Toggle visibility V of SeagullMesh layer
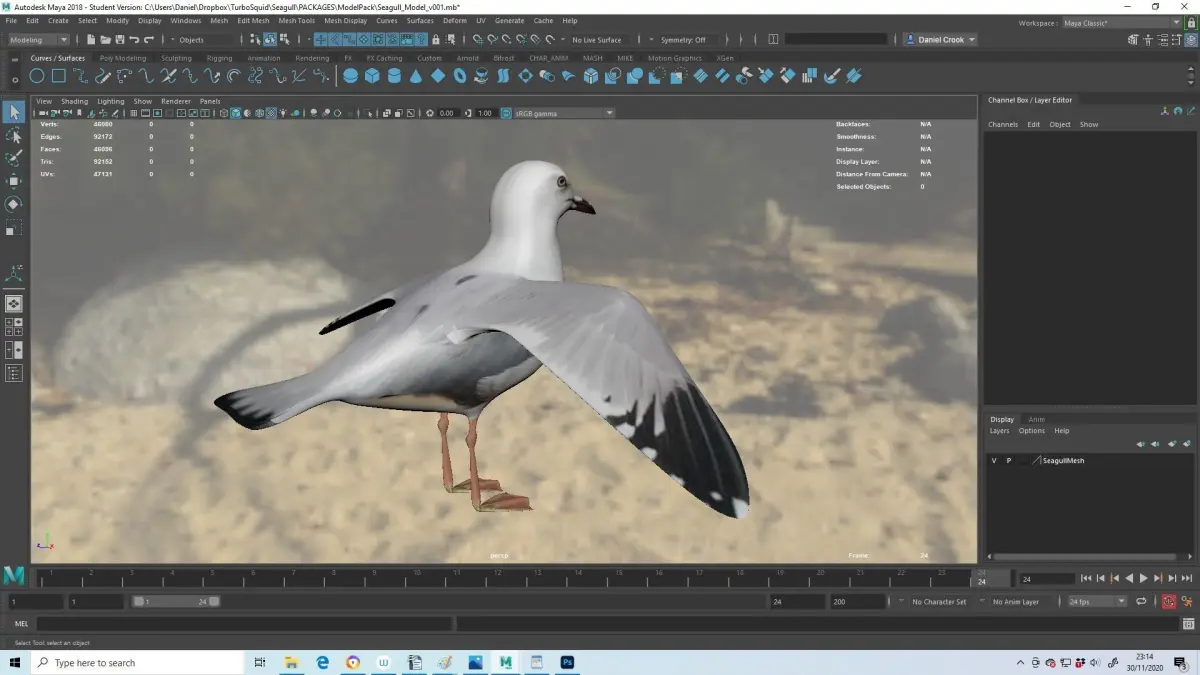1200x675 pixels. (994, 461)
